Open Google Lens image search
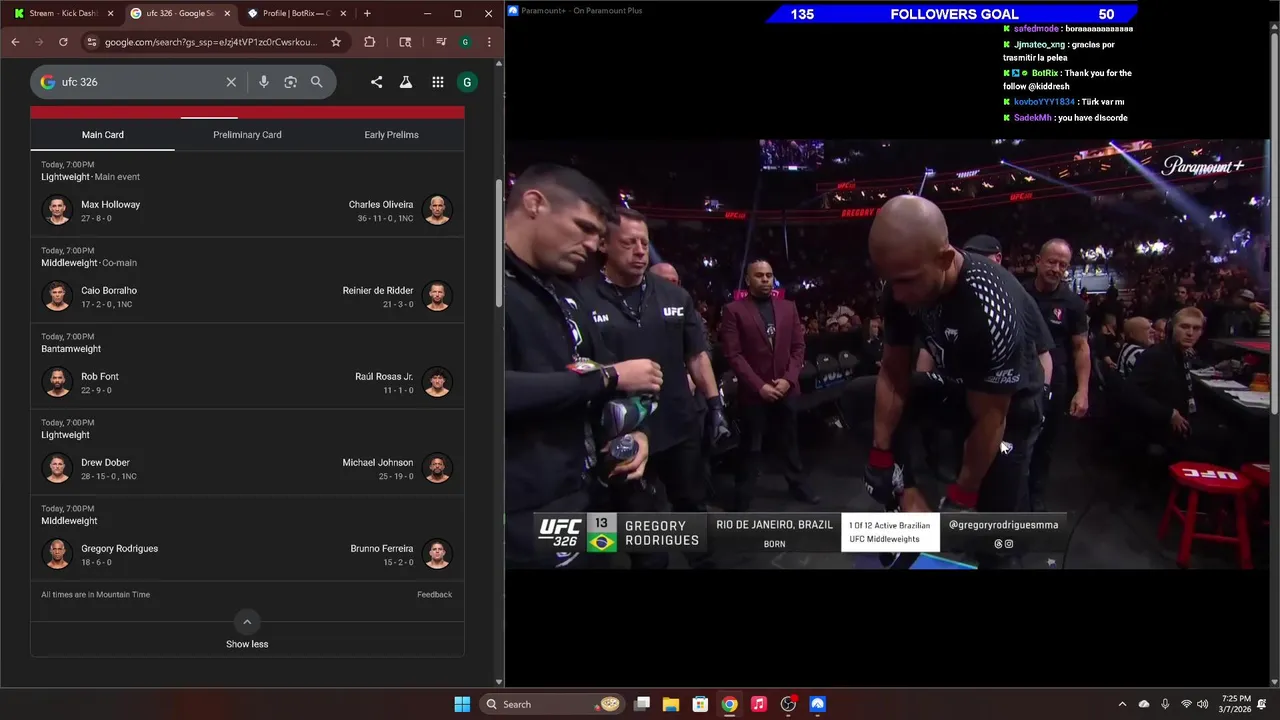This screenshot has height=720, width=1280. (290, 82)
